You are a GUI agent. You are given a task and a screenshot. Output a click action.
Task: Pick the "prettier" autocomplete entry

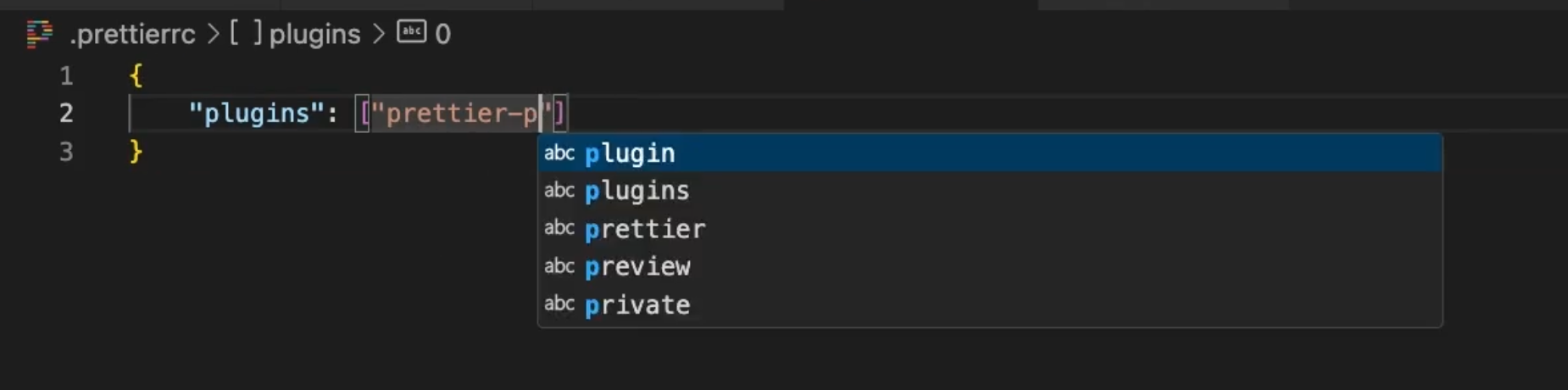pos(645,229)
